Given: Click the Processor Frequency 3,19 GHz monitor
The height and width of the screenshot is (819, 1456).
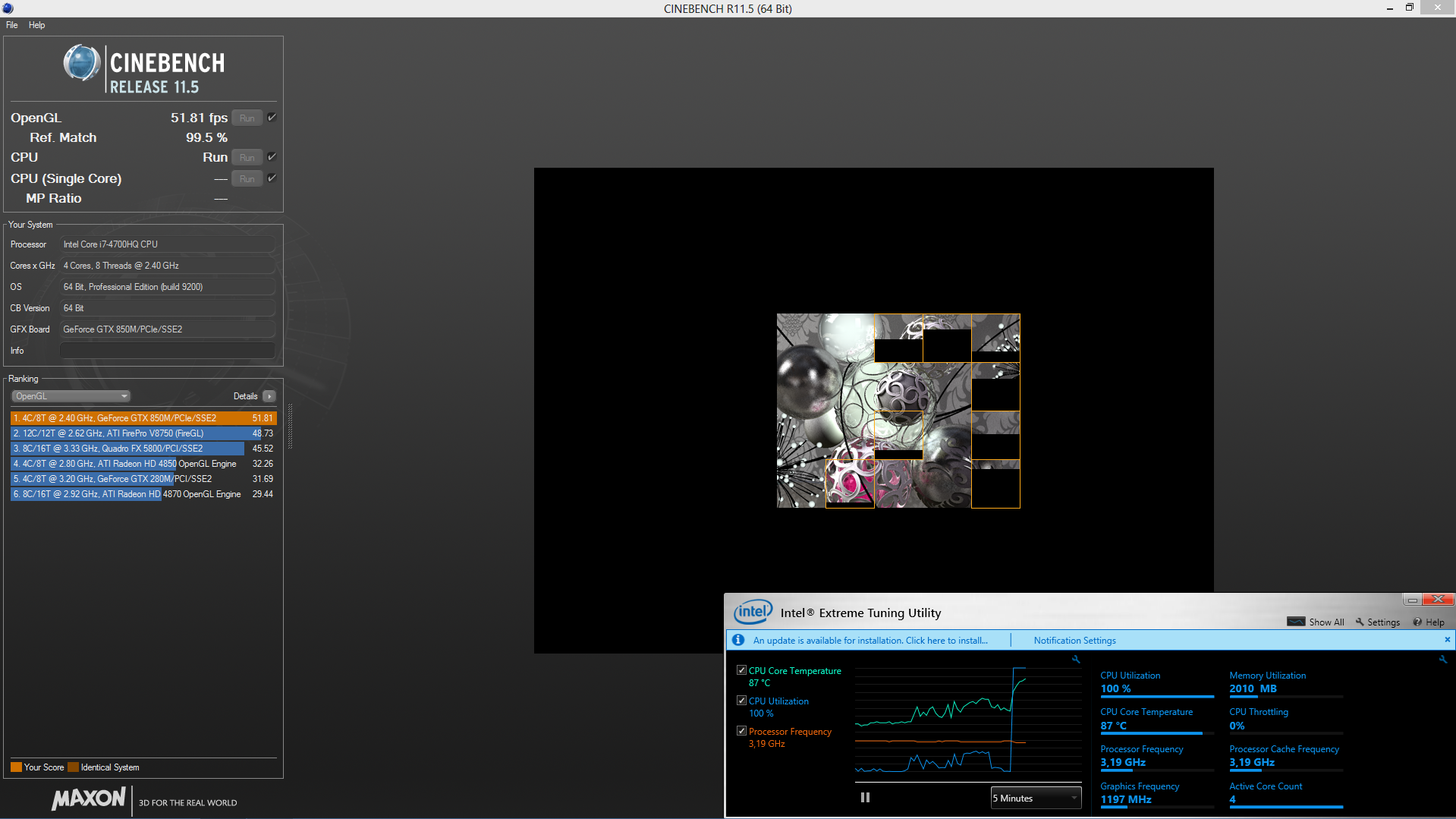Looking at the screenshot, I should (x=1157, y=757).
